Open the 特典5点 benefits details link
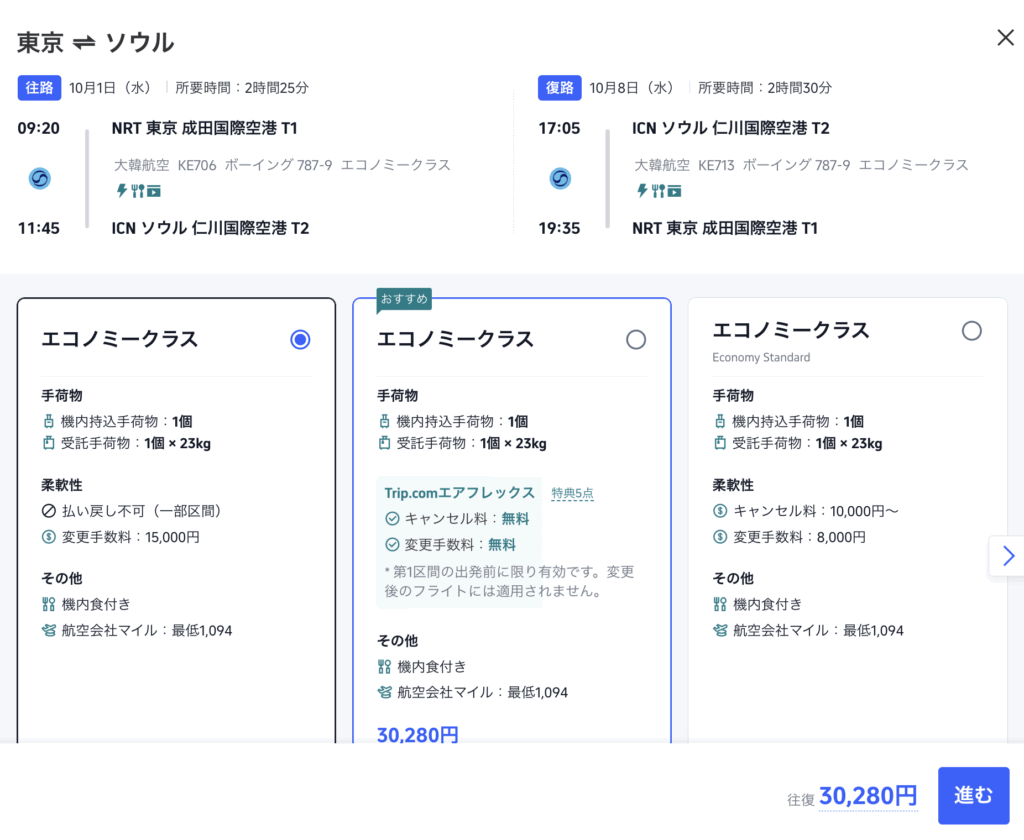1024x840 pixels. pos(572,493)
